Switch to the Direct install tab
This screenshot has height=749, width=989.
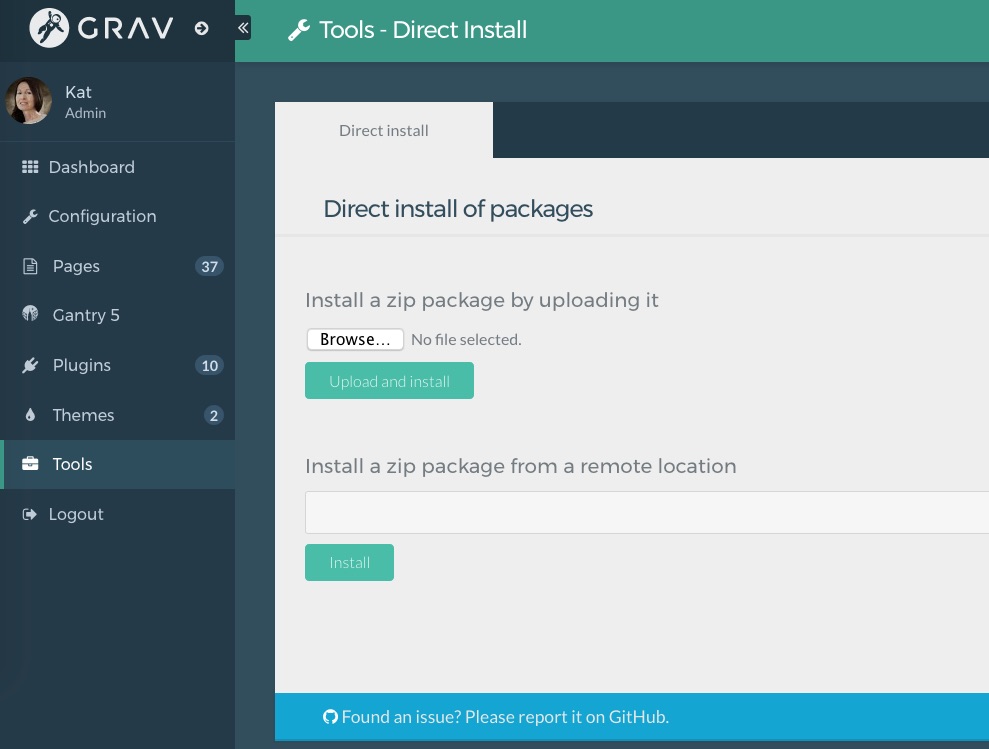point(383,130)
